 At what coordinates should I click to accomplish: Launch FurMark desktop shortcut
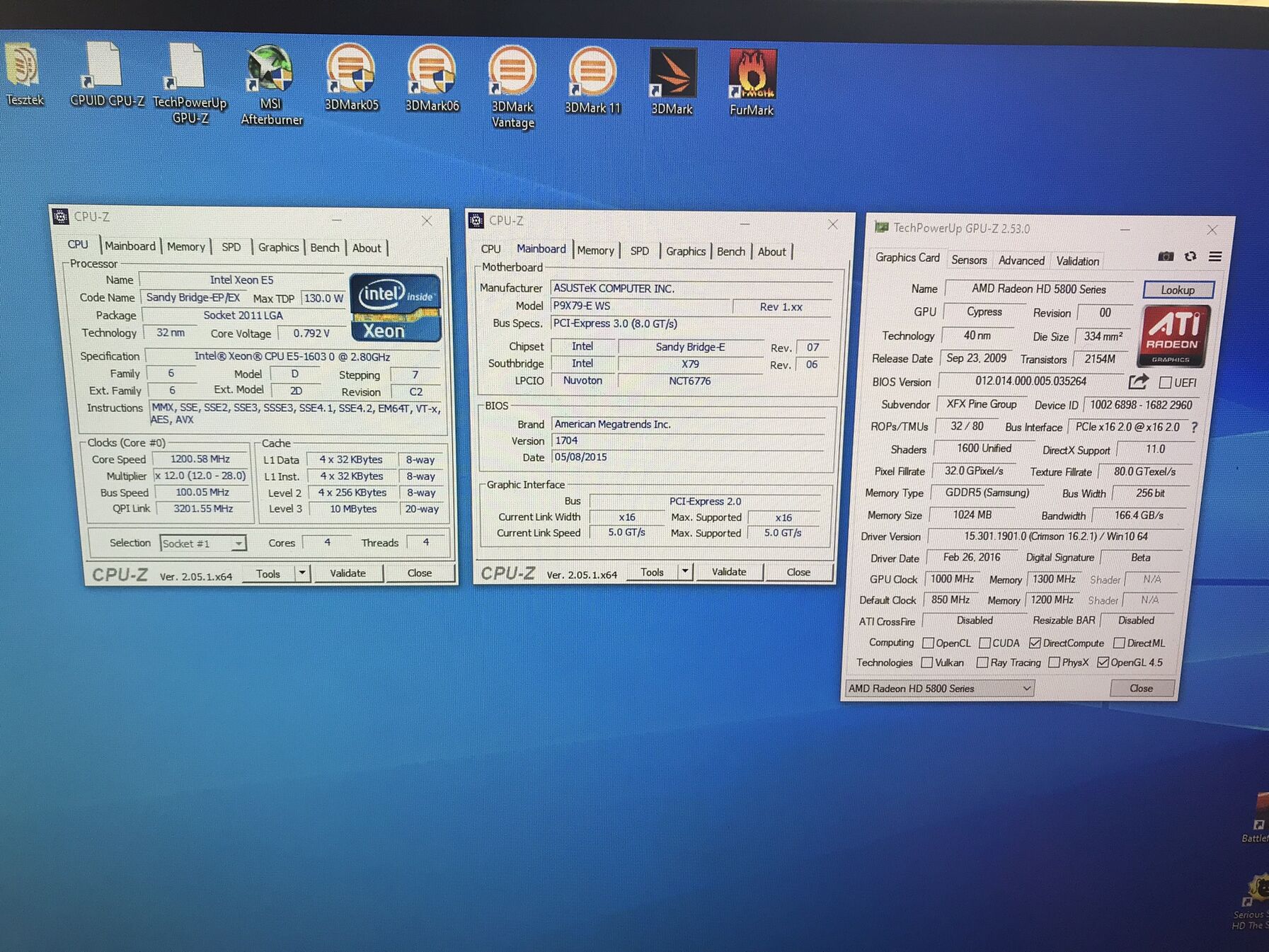(752, 83)
